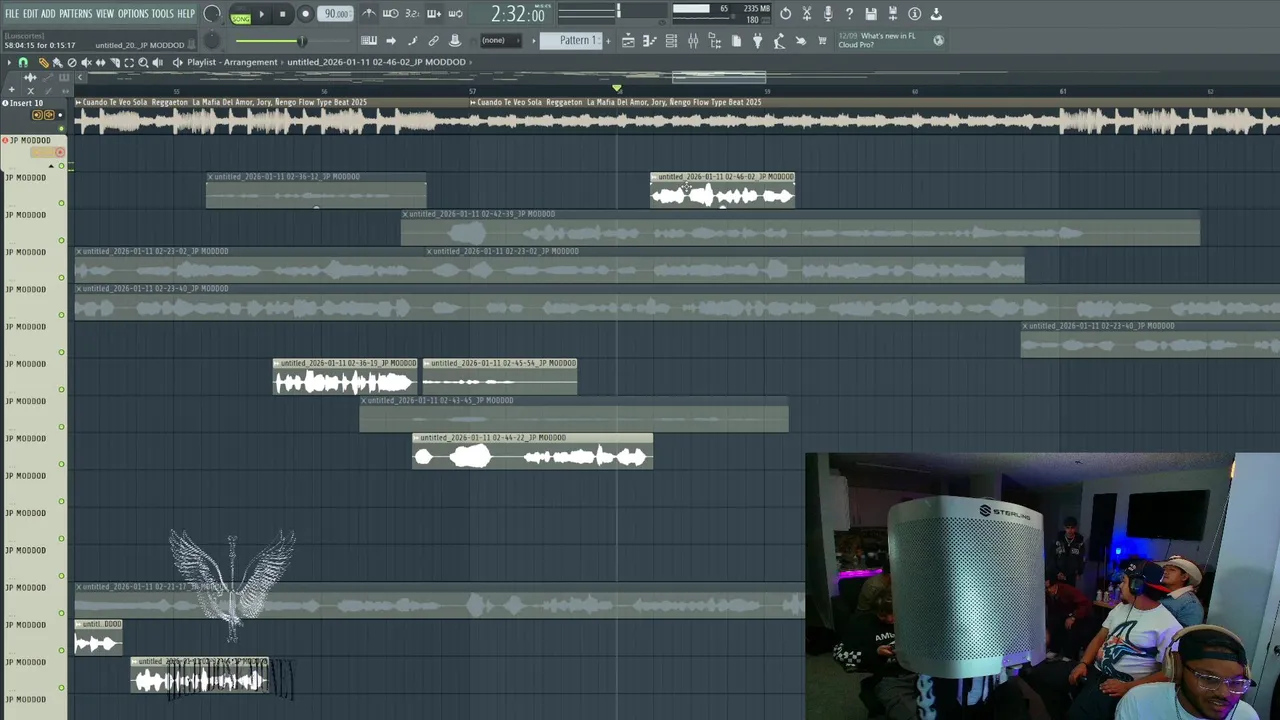This screenshot has width=1280, height=720.
Task: Click the Stop transport button
Action: click(x=283, y=14)
